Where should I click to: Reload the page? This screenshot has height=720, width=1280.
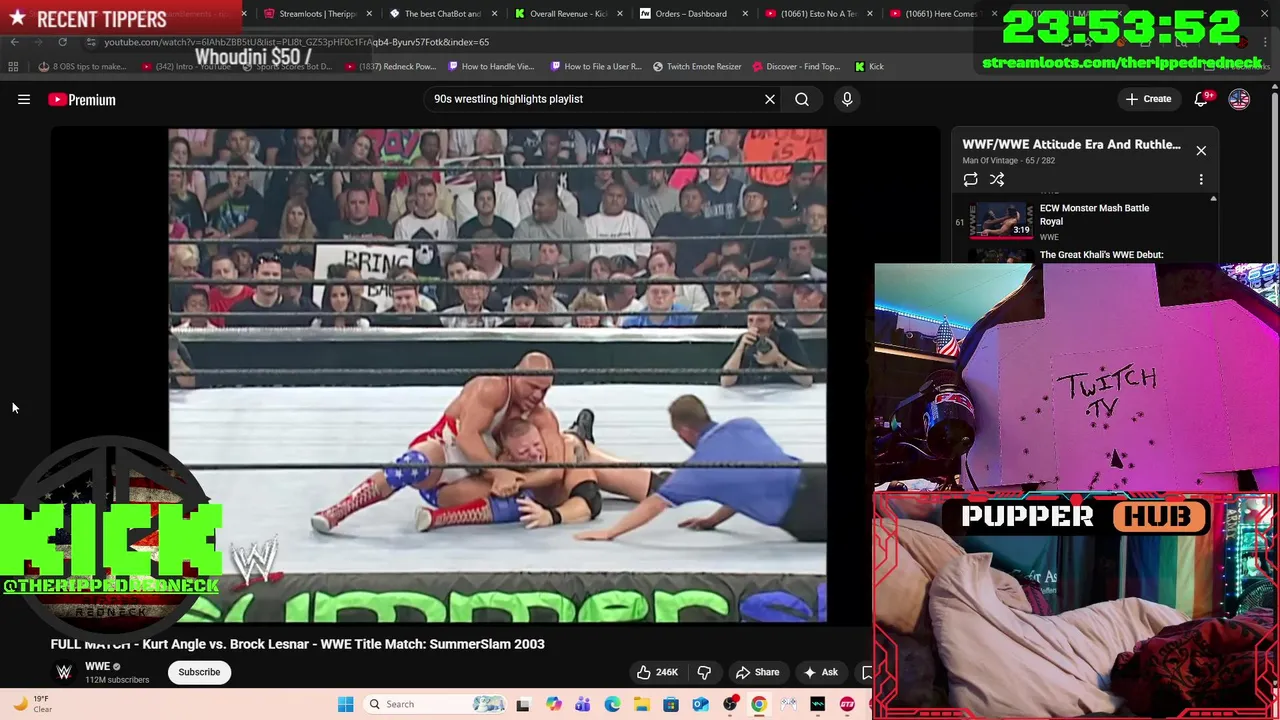tap(62, 42)
